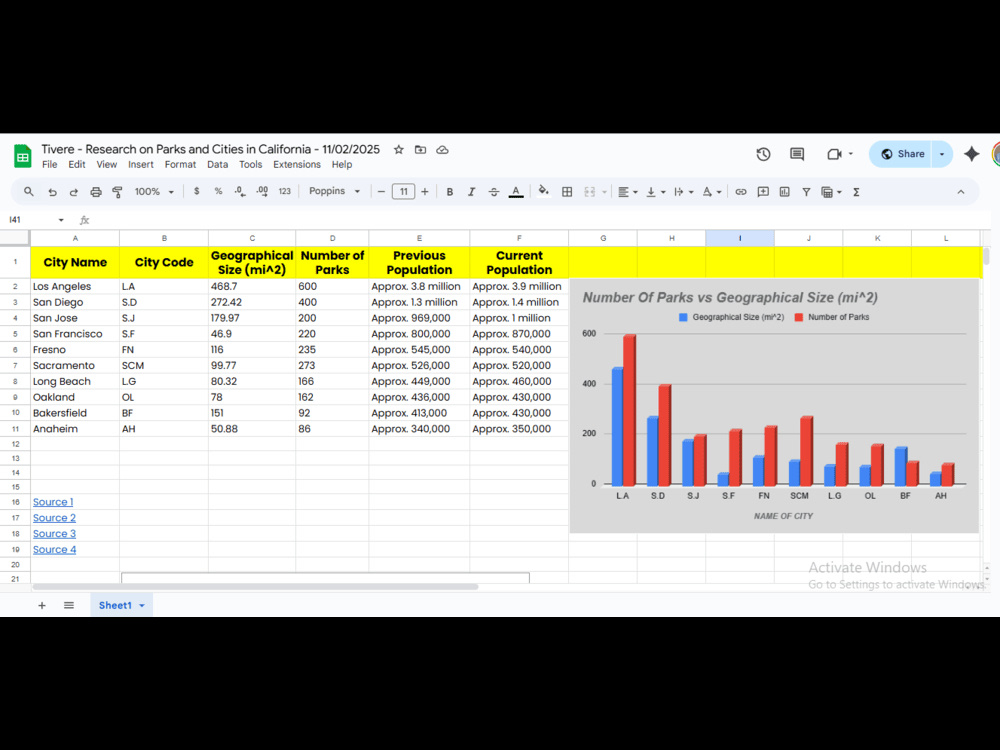The width and height of the screenshot is (1000, 750).
Task: Open the Source 3 link
Action: 54,534
